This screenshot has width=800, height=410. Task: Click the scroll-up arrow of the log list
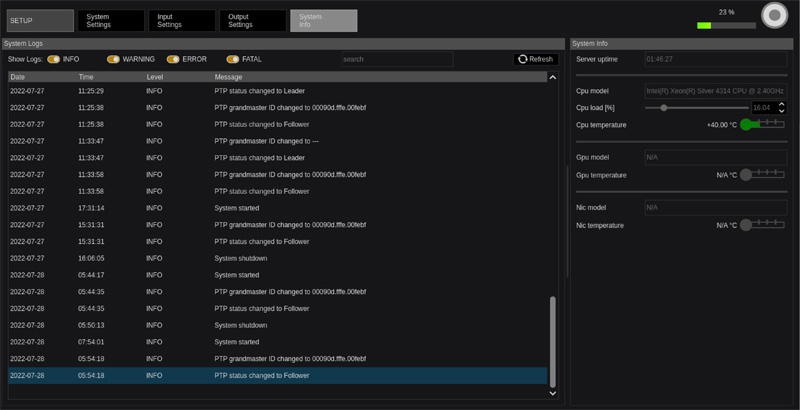tap(553, 77)
